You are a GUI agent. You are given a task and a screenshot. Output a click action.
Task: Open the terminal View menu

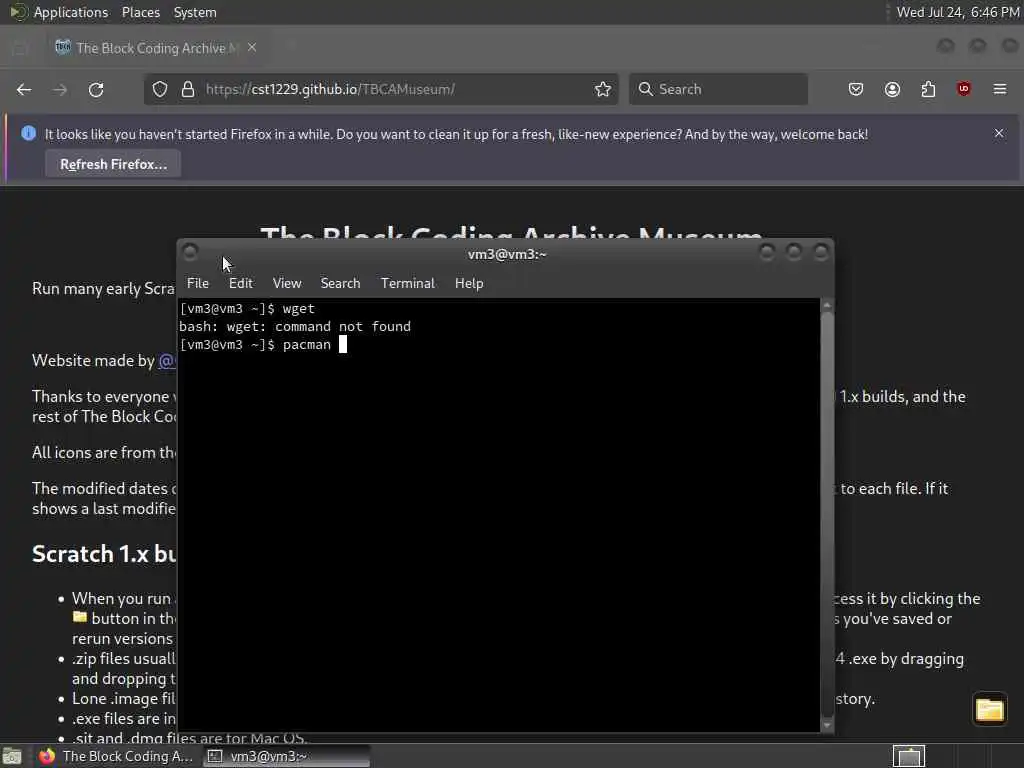coord(287,283)
